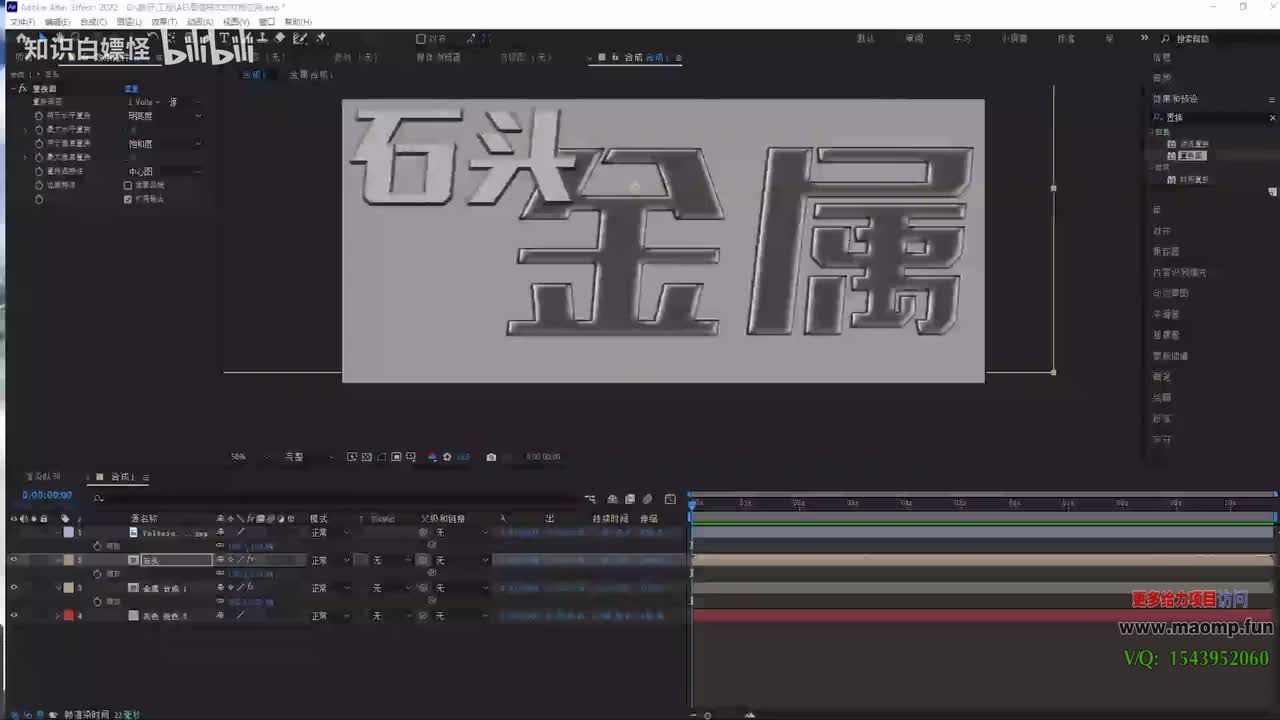Open the 文件 (File) menu
This screenshot has width=1280, height=720.
[x=20, y=21]
